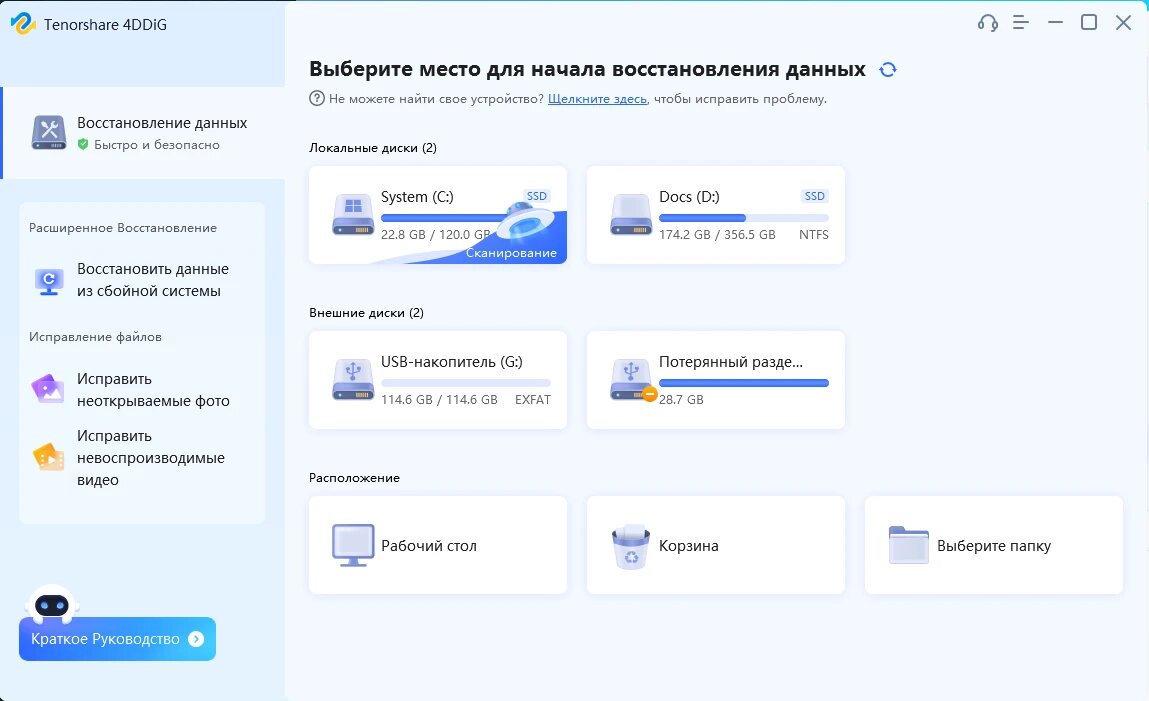Click the lost partition drive icon

click(631, 379)
